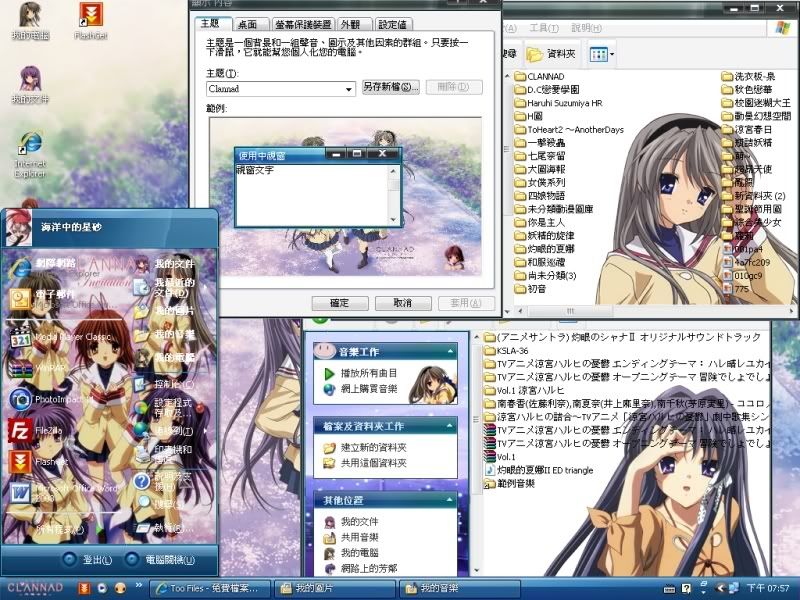The width and height of the screenshot is (800, 600).
Task: Switch to the 桌面 tab
Action: (x=248, y=24)
